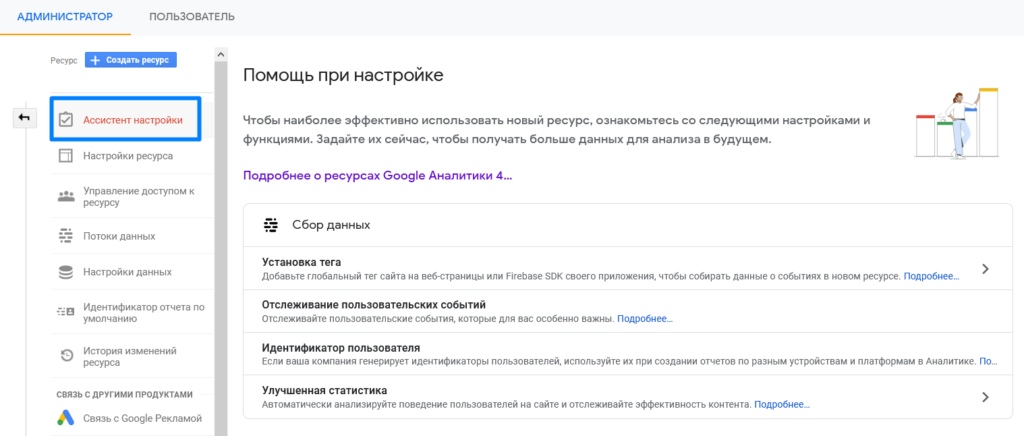
Task: Click the people icon for Управление доступом
Action: tap(65, 196)
